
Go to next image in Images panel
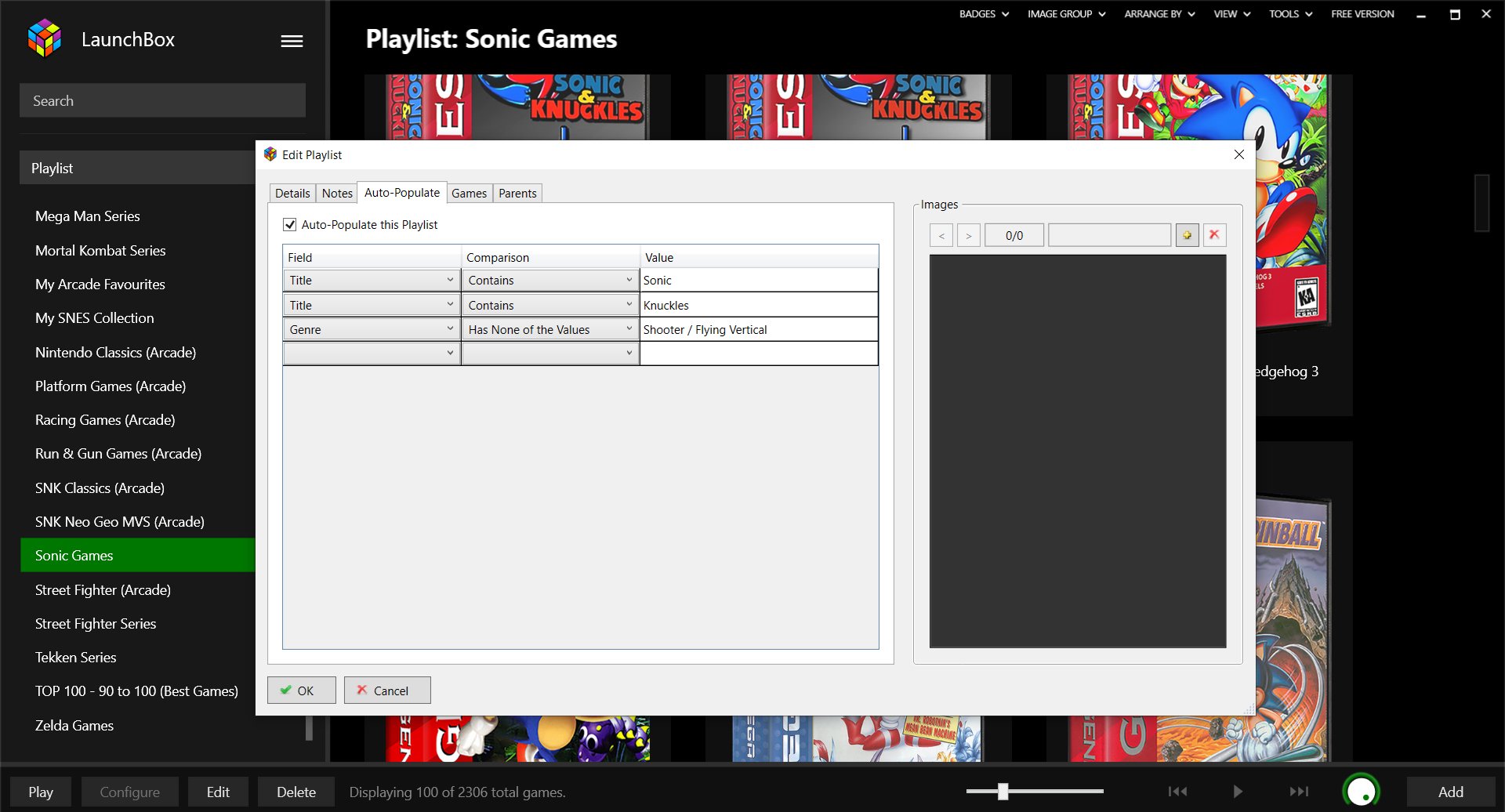point(969,235)
